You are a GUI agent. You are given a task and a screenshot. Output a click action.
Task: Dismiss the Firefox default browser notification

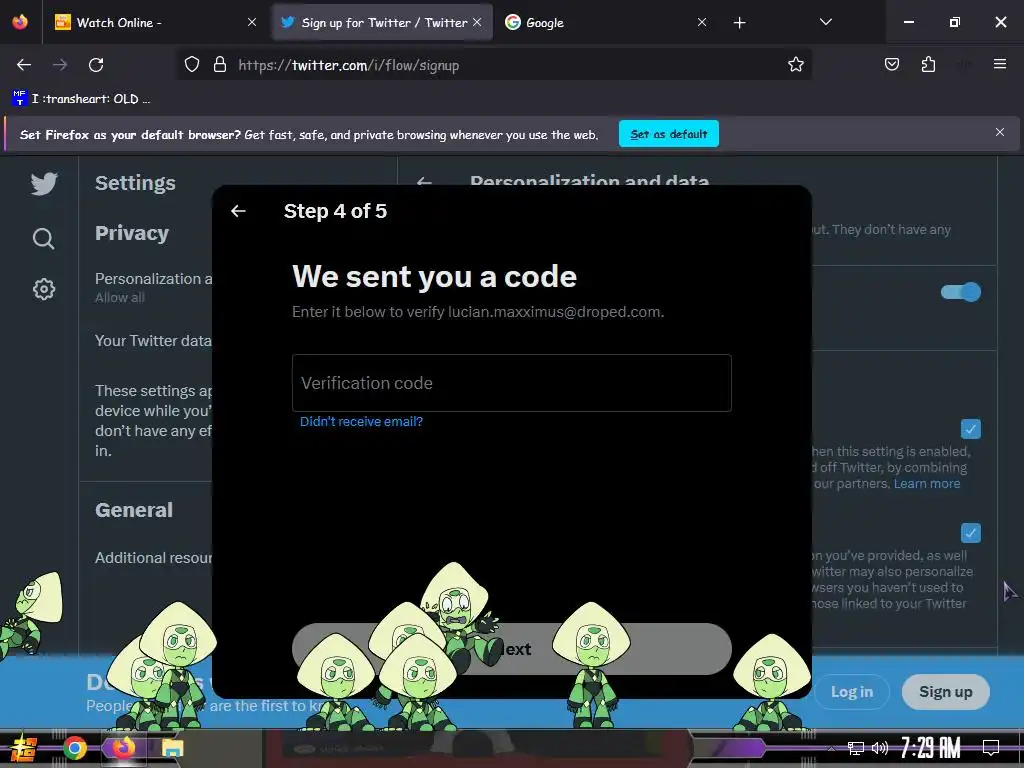click(x=999, y=133)
